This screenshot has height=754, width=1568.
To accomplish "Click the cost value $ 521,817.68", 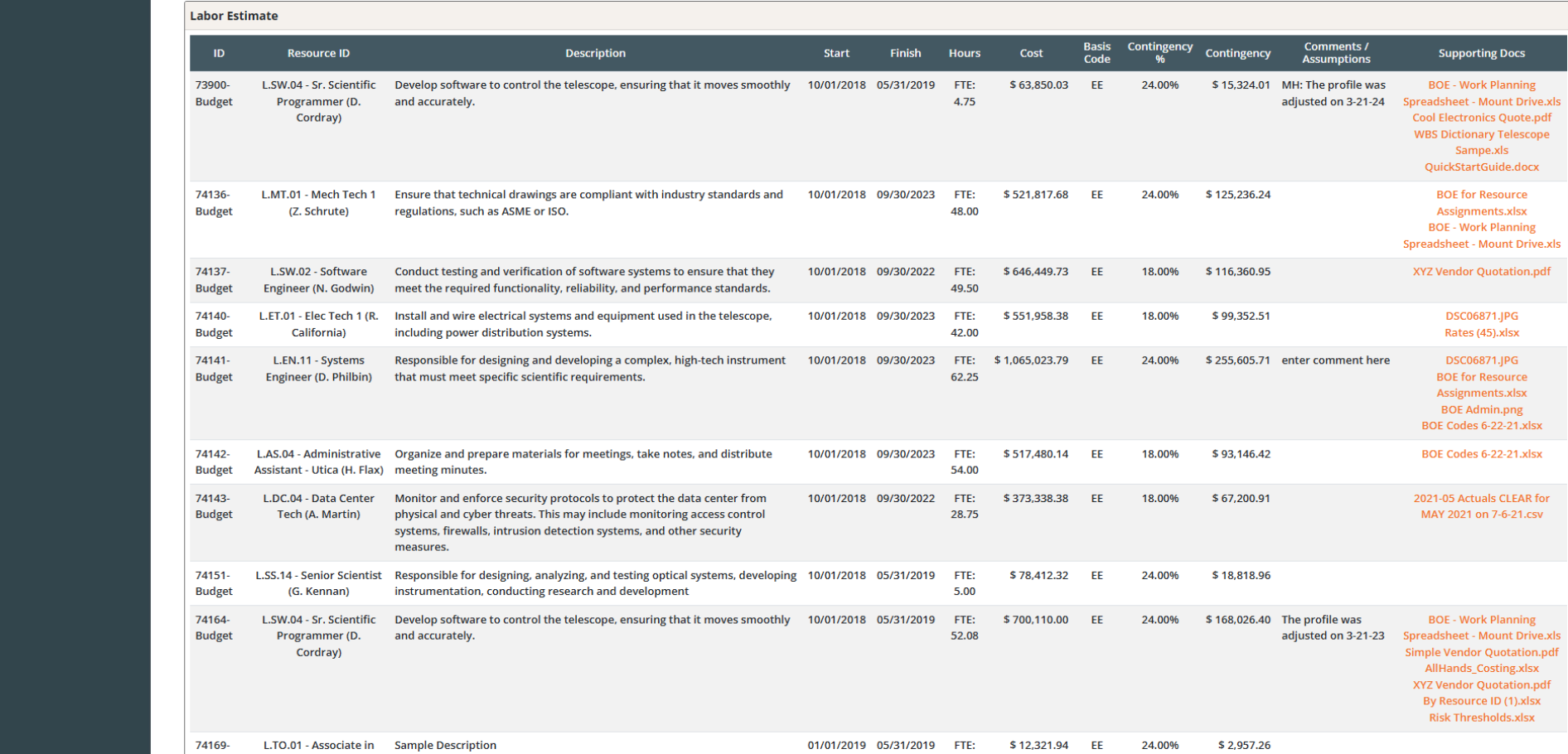I will [x=1035, y=194].
